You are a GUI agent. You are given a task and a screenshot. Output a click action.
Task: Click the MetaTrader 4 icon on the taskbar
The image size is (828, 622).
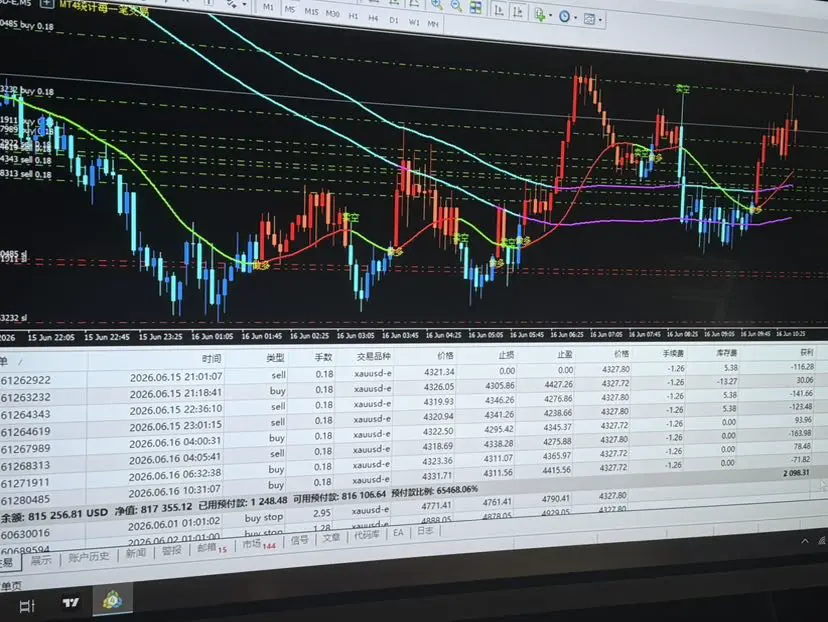pos(112,600)
